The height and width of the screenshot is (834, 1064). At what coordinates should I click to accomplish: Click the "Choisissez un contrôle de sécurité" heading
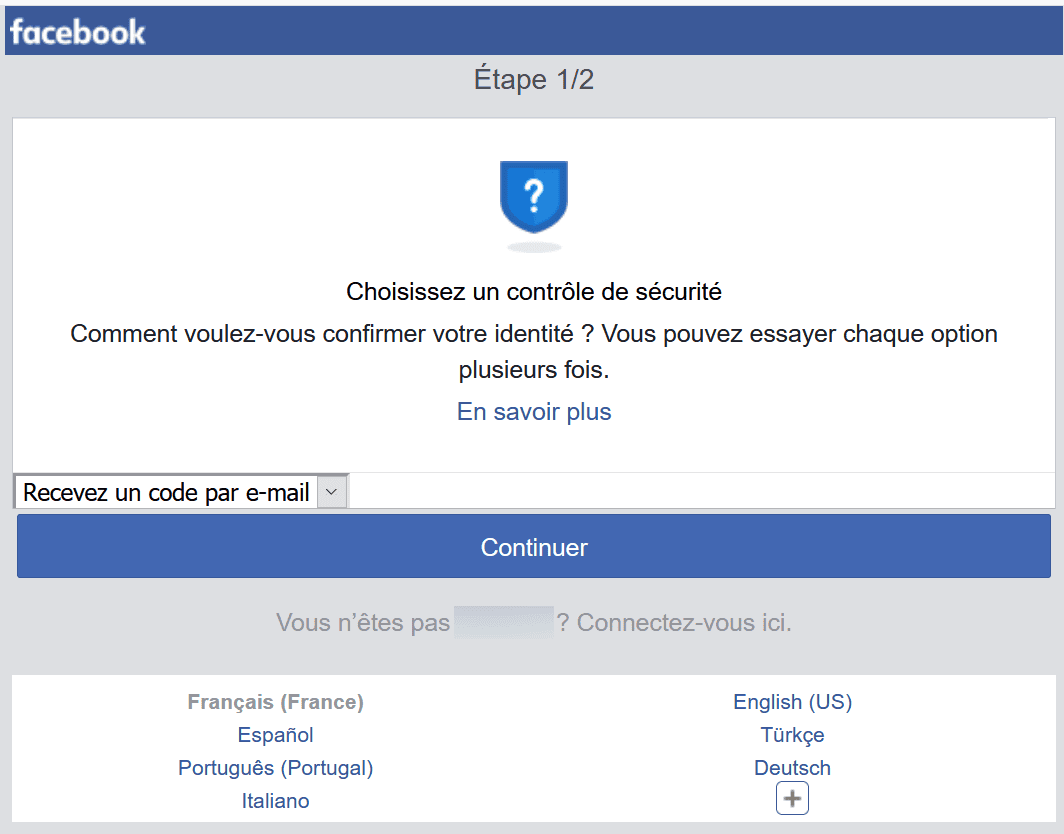tap(534, 292)
